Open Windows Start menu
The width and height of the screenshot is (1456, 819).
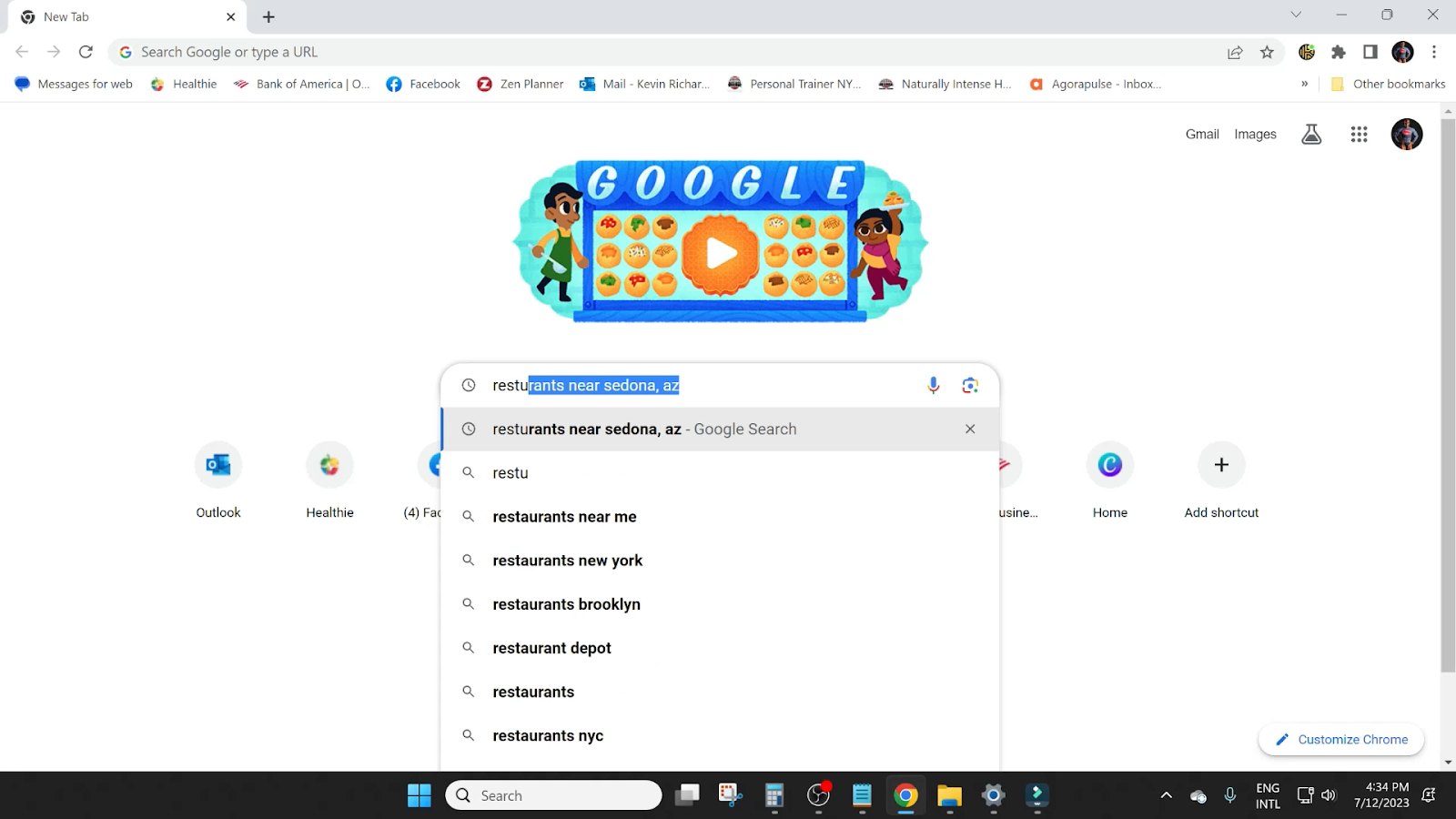[419, 795]
